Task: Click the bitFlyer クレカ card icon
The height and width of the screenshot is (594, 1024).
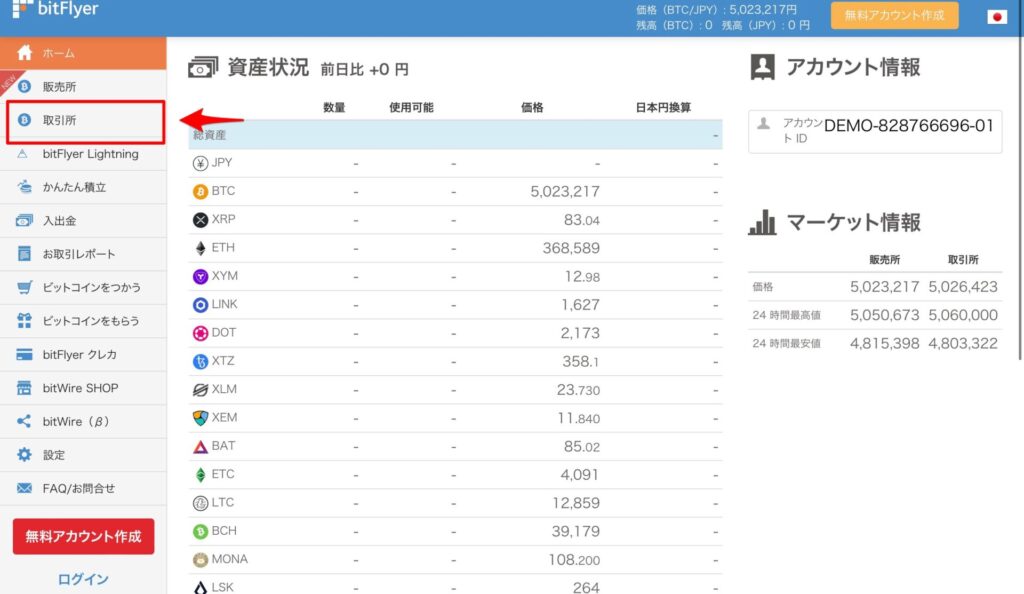Action: tap(24, 354)
